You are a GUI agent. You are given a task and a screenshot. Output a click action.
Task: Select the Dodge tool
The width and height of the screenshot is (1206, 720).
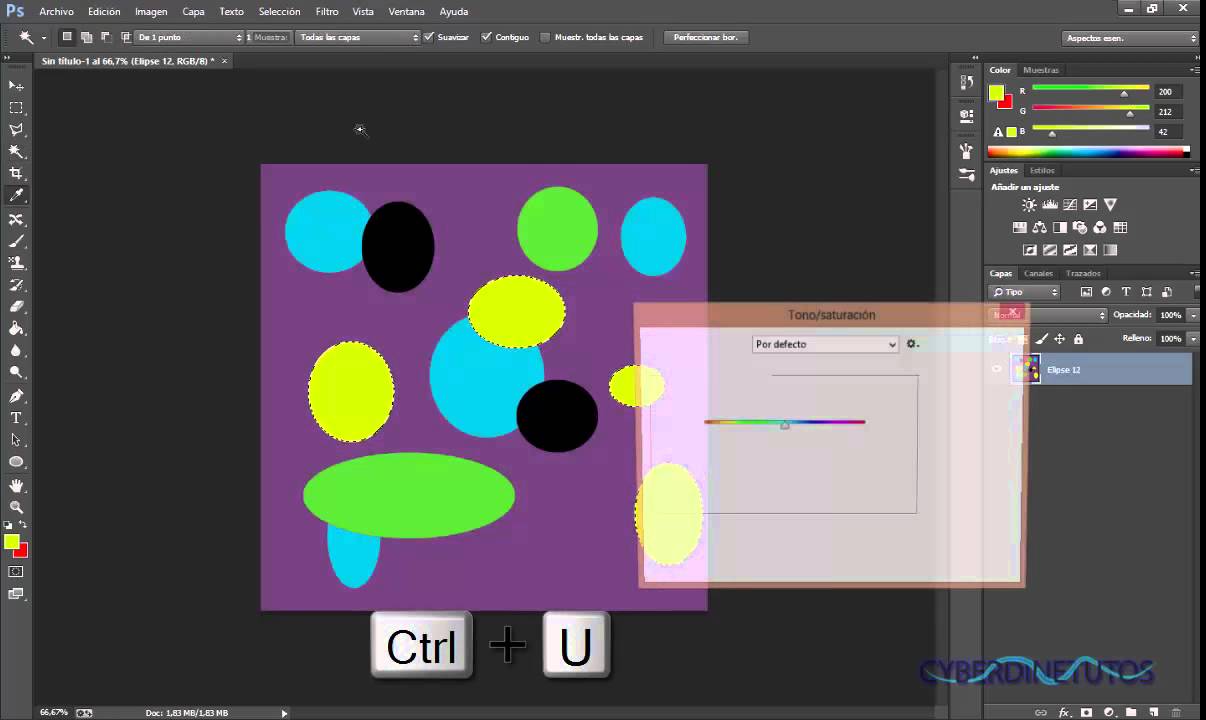coord(16,373)
